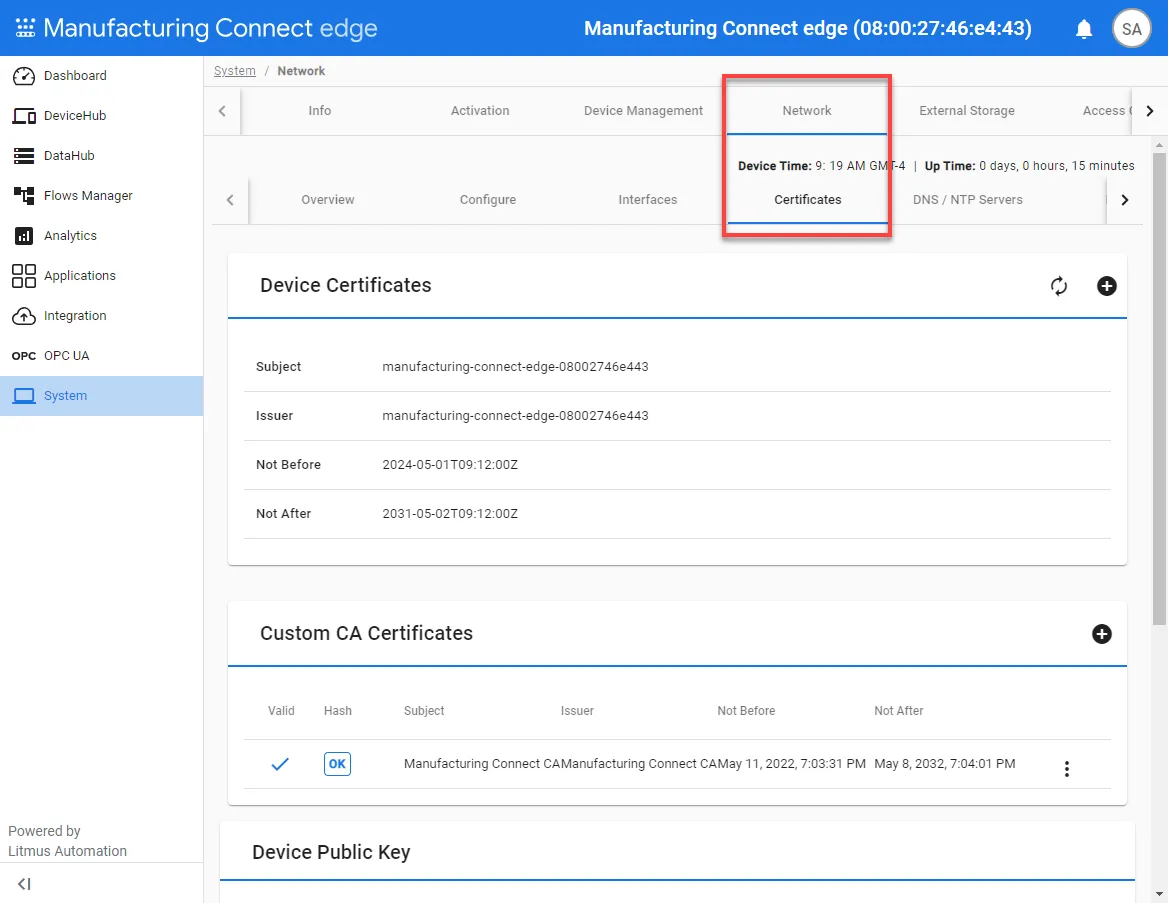Add a new Device Certificate
The width and height of the screenshot is (1168, 903).
pos(1106,286)
